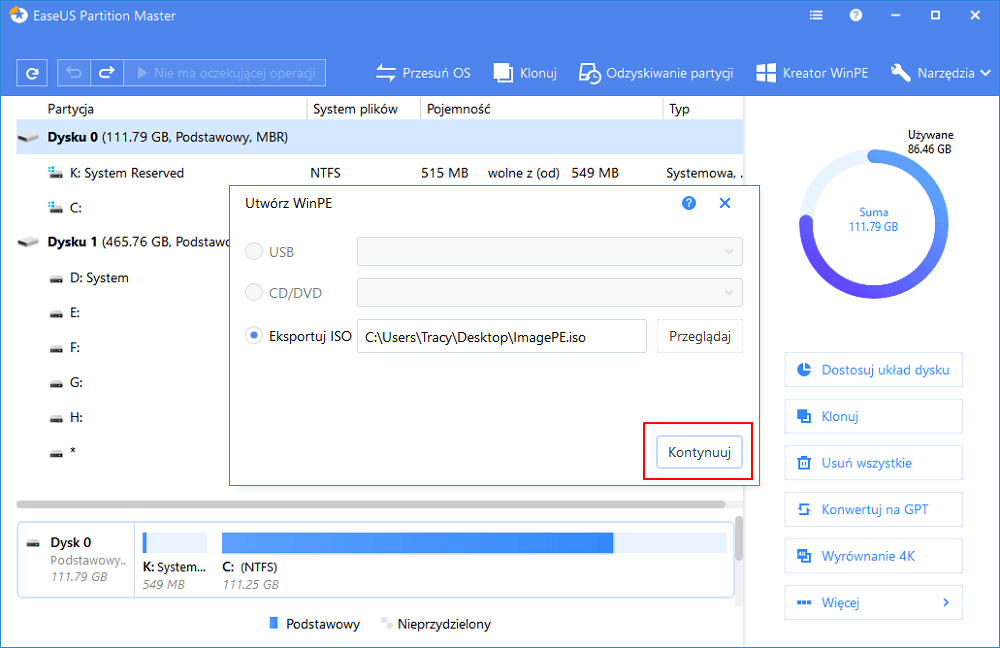1000x648 pixels.
Task: Click Konwertuj na GPT button
Action: [874, 510]
